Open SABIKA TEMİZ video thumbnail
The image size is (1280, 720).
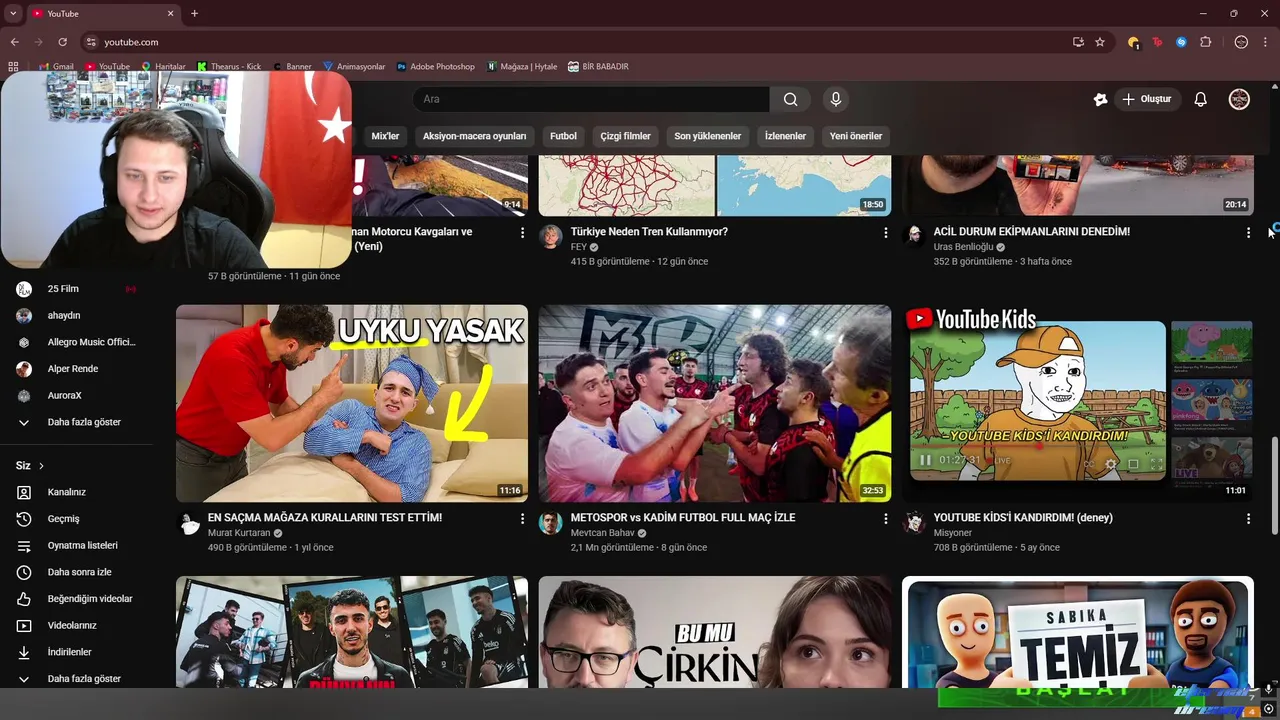[1078, 632]
